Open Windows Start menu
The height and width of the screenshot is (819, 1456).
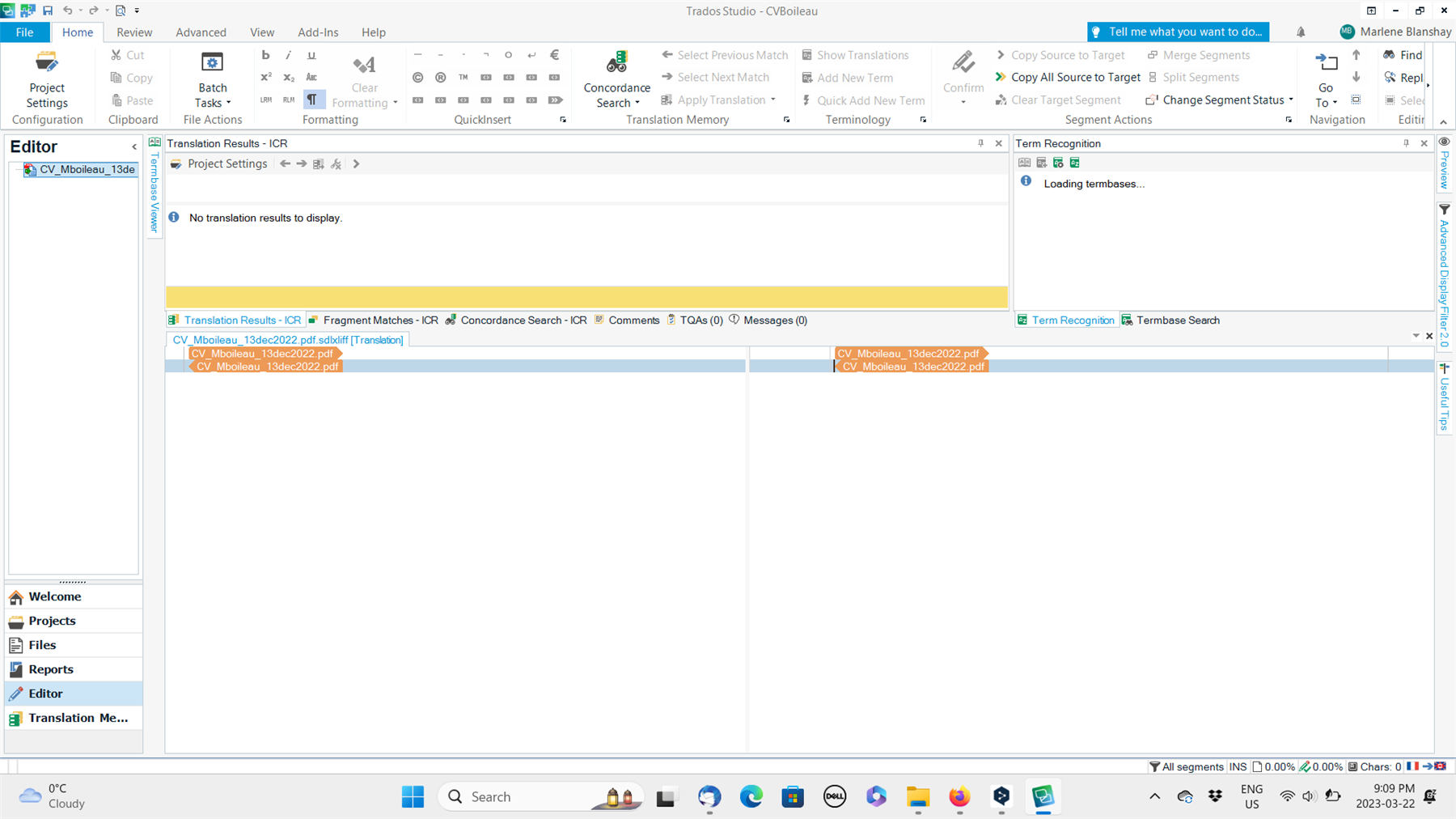tap(413, 797)
